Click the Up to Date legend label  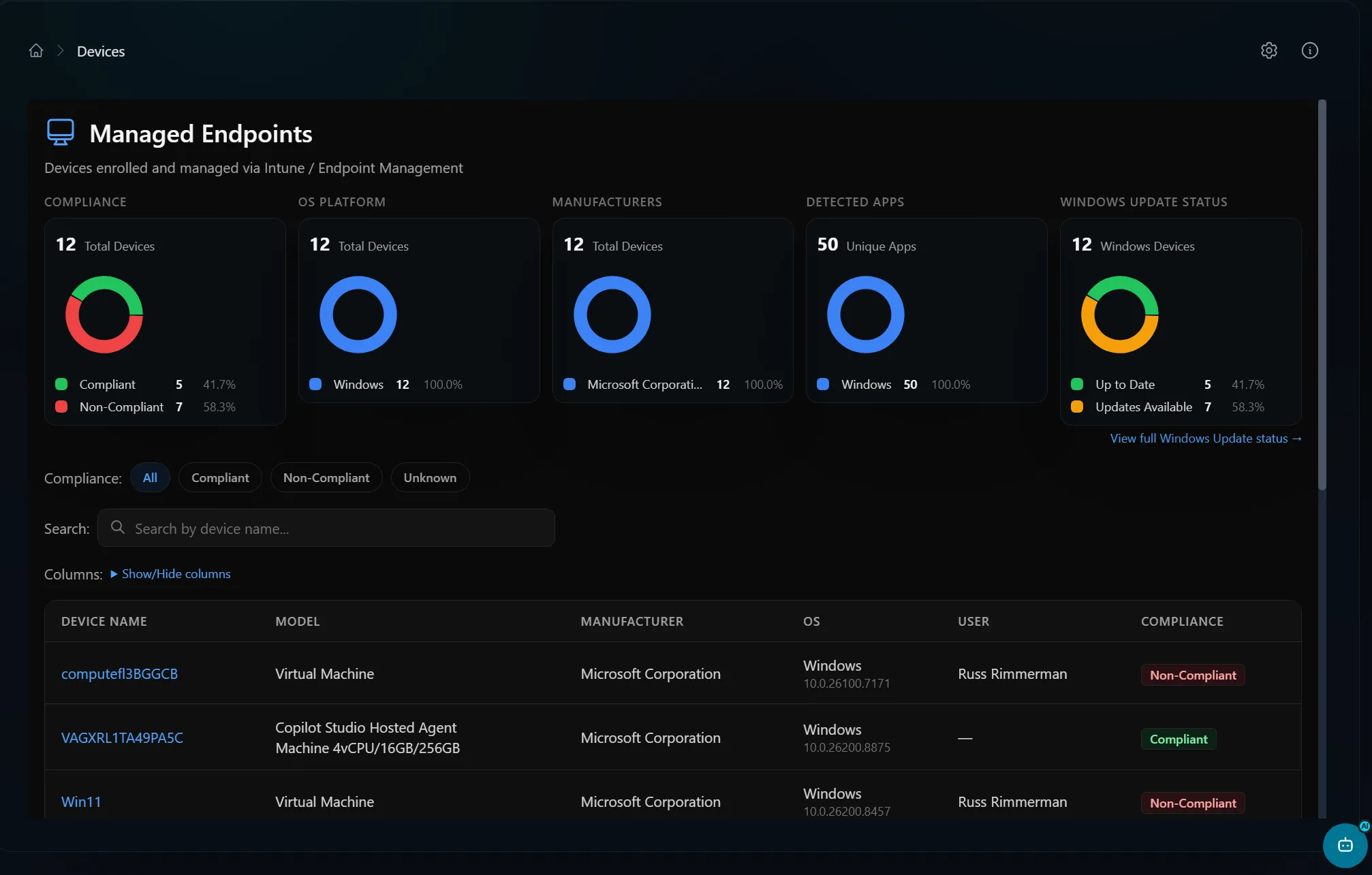tap(1125, 384)
